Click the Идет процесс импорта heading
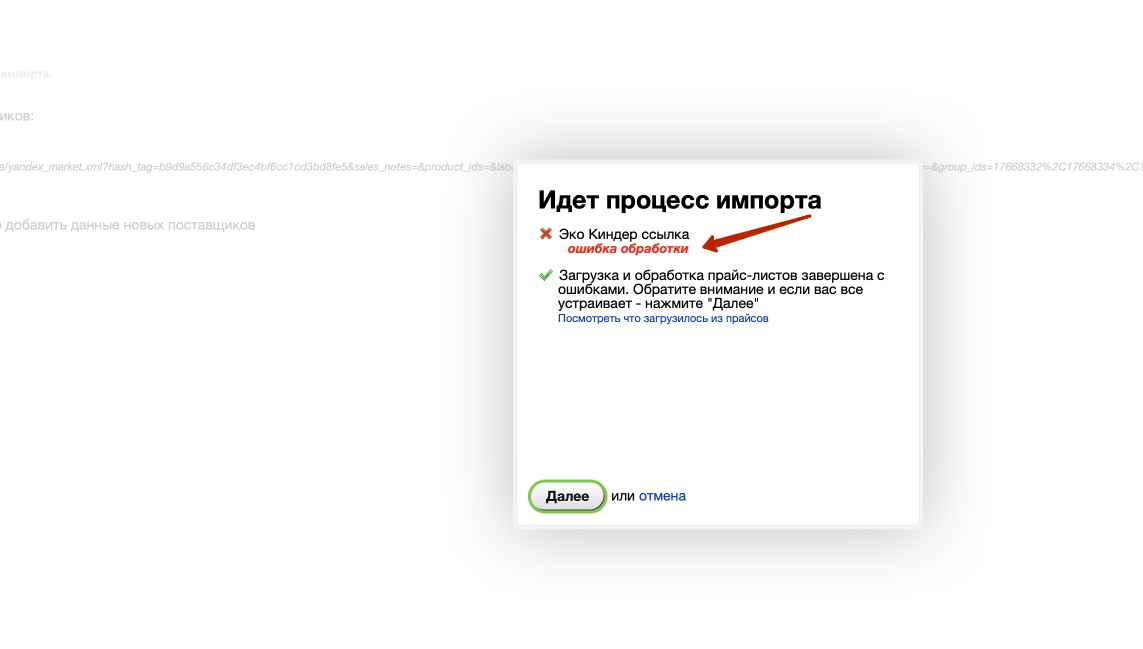 coord(679,200)
